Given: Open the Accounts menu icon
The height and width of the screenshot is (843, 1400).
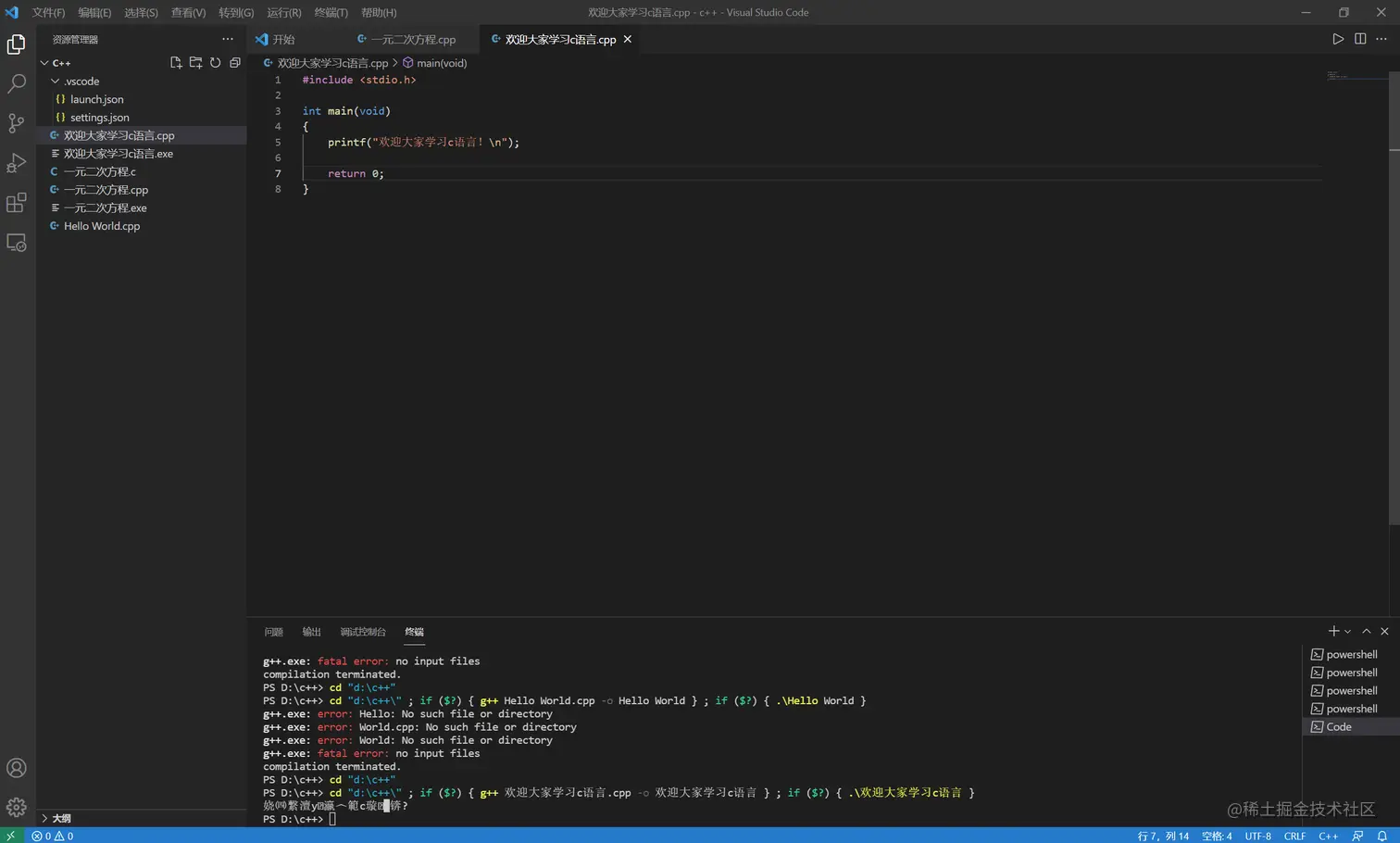Looking at the screenshot, I should pos(17,768).
